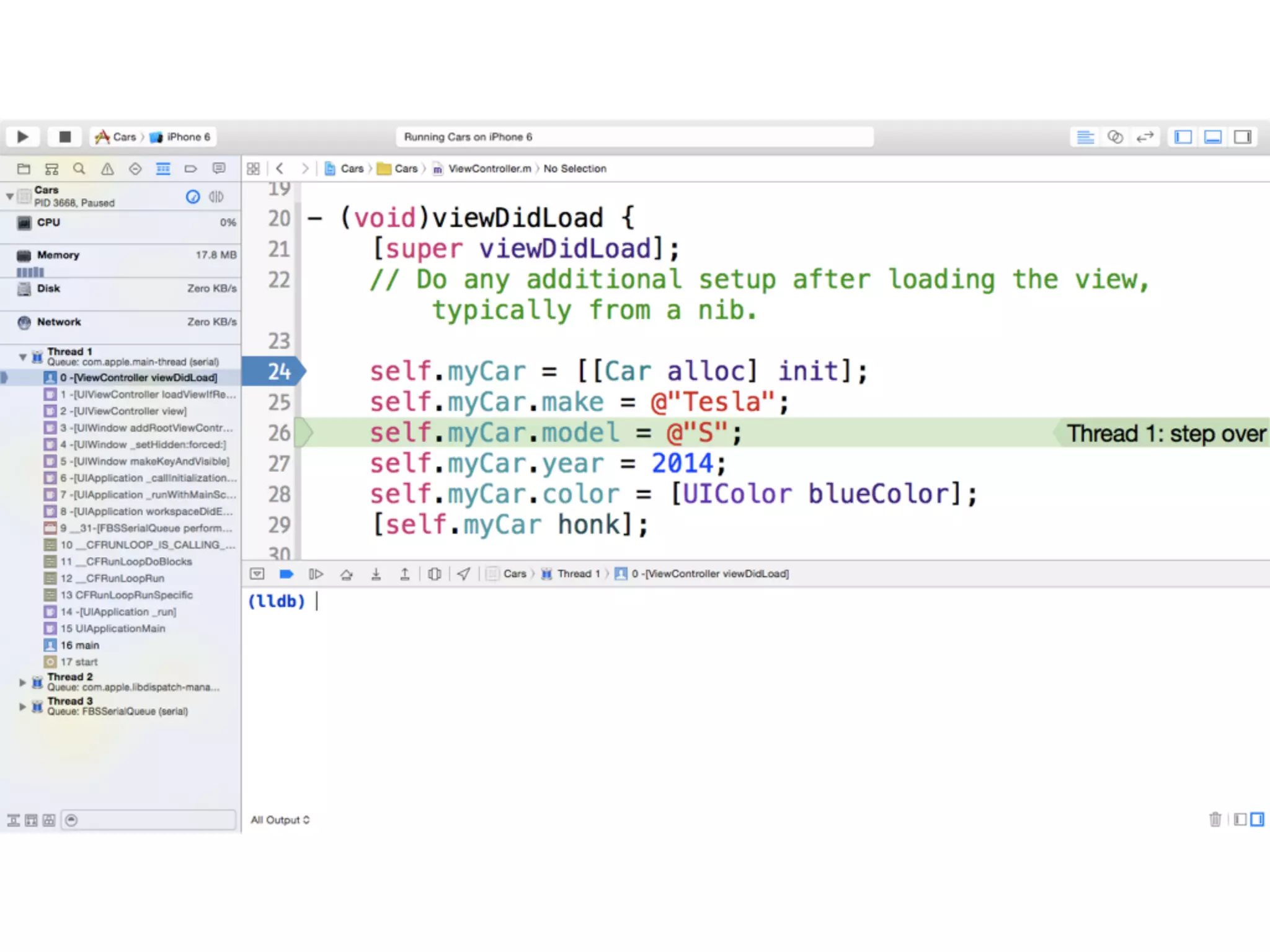Expand Thread 2 disclosure triangle
Viewport: 1270px width, 952px height.
[x=23, y=682]
